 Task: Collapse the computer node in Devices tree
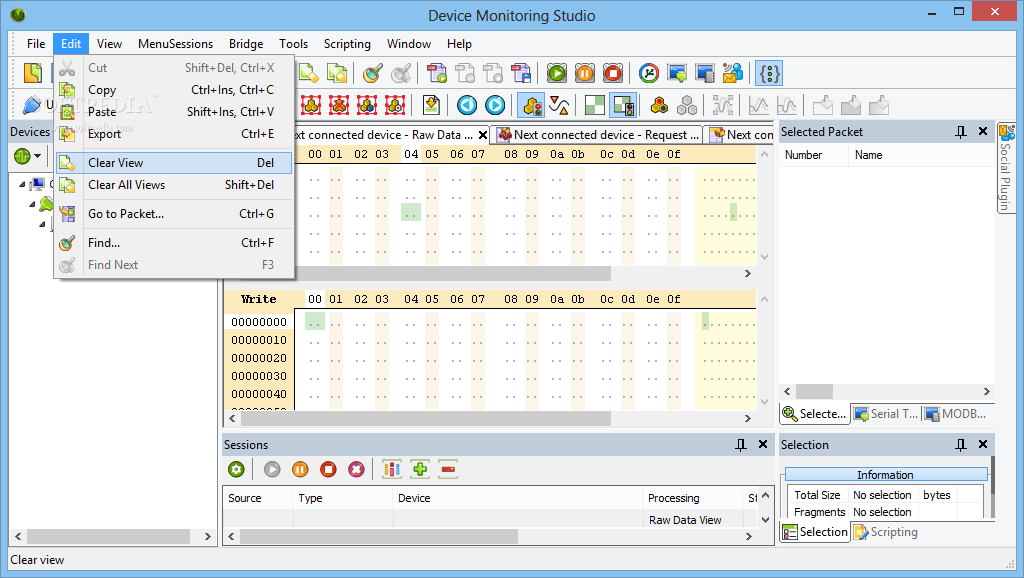[22, 185]
